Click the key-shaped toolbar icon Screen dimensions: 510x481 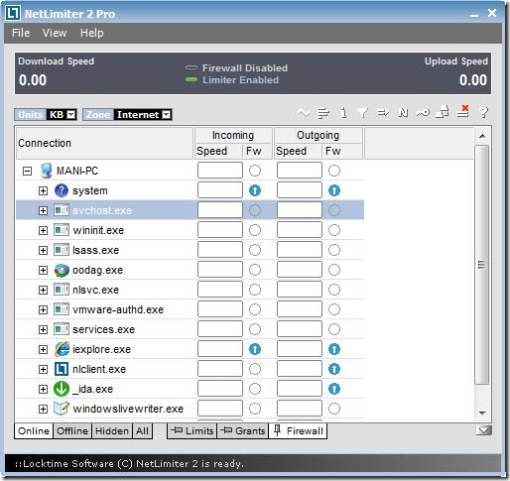[423, 113]
